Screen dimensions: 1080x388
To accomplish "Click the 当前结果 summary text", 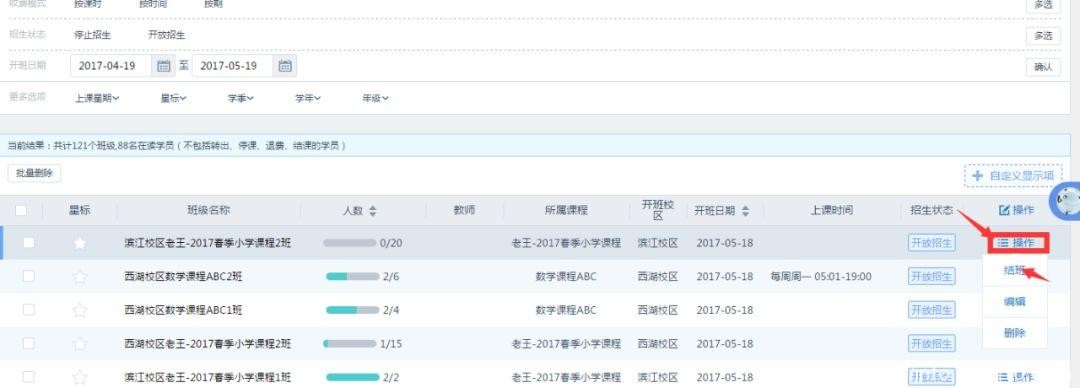I will (176, 145).
